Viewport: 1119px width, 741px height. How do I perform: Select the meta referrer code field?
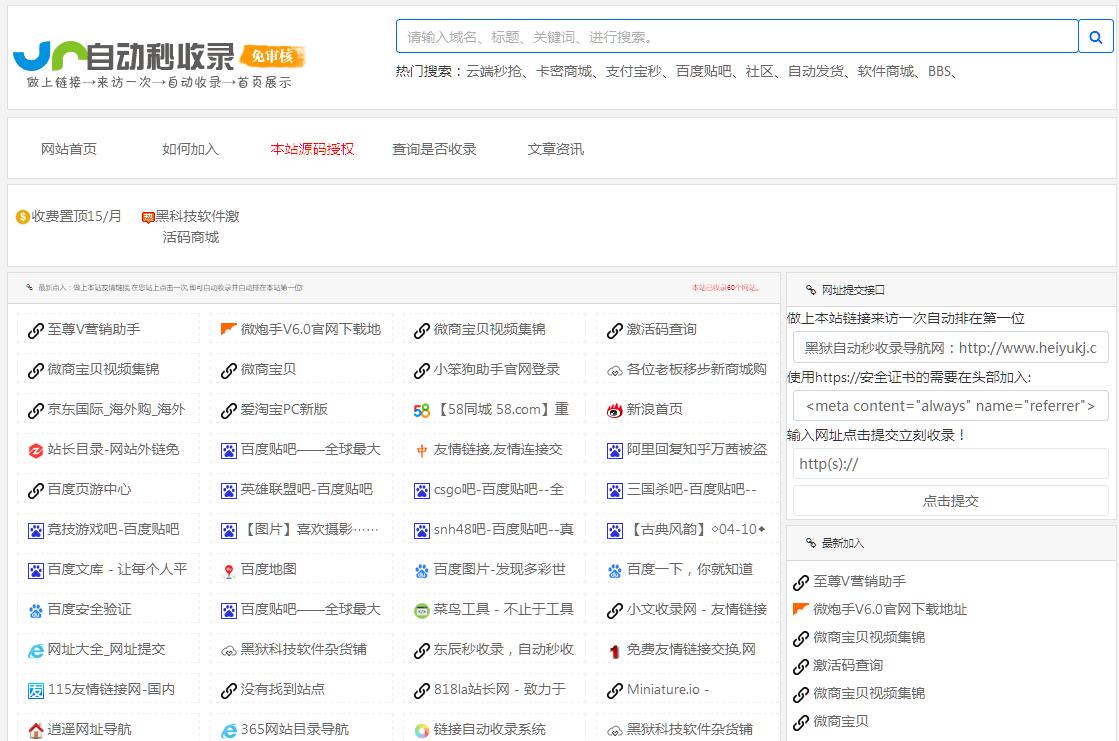click(x=950, y=406)
